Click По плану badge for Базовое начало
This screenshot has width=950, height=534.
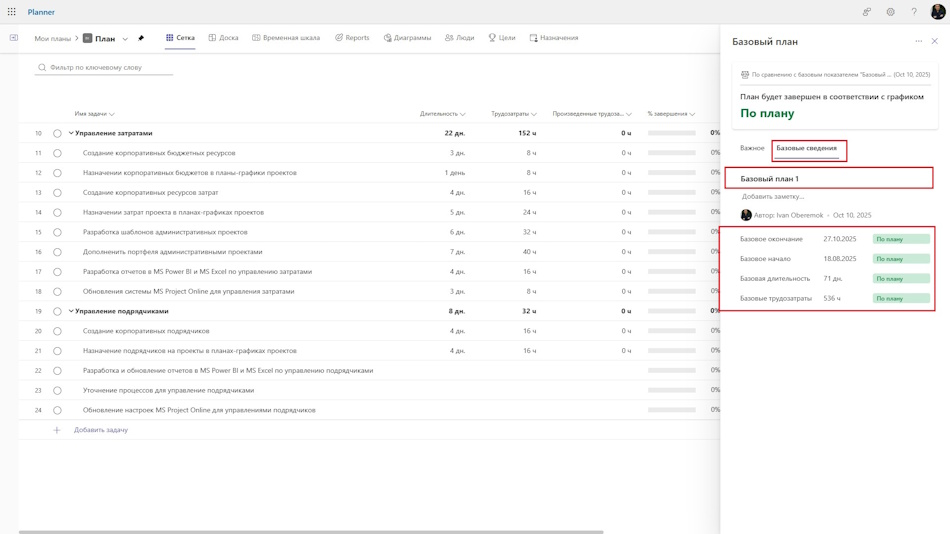(901, 259)
